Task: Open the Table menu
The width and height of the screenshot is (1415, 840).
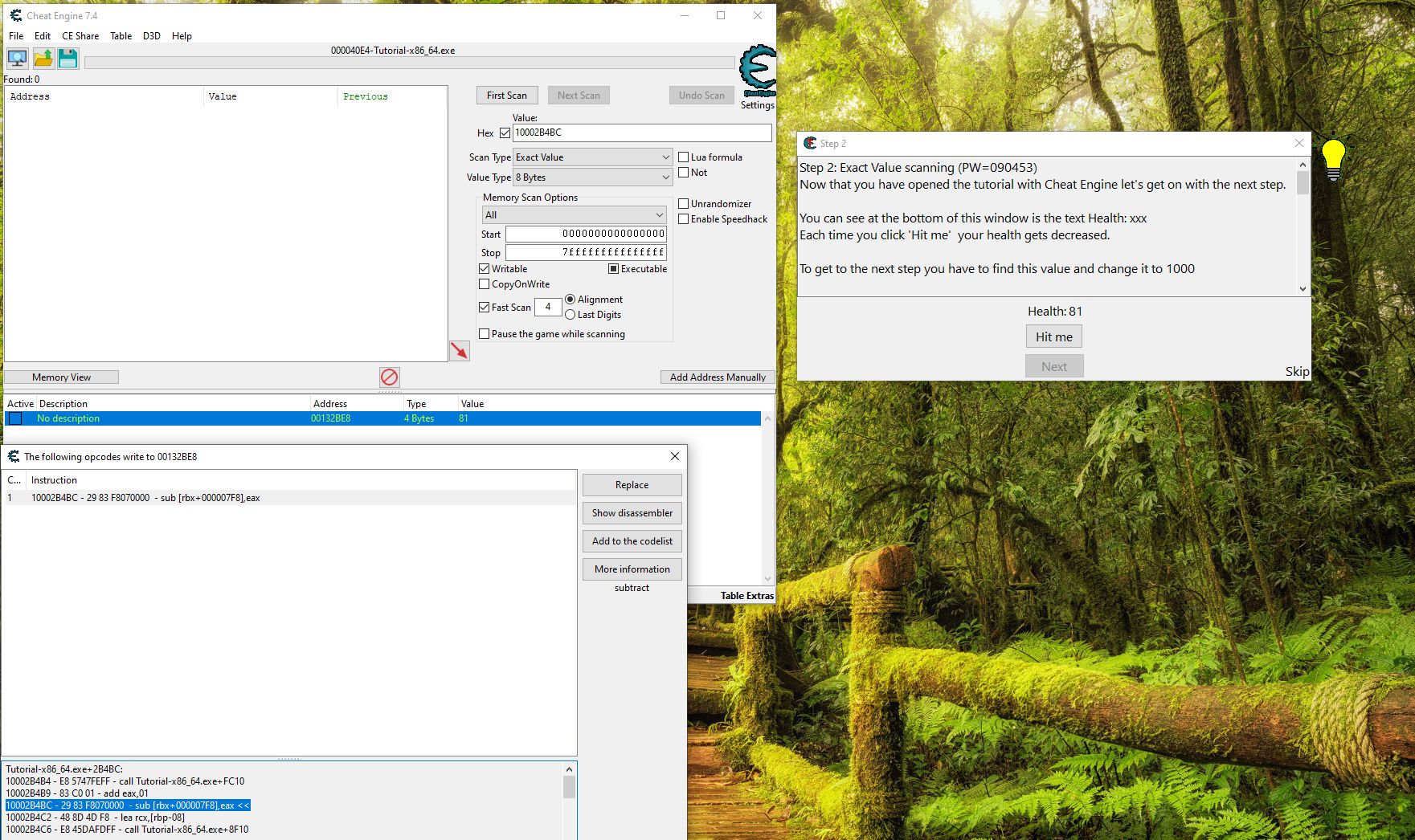Action: click(x=121, y=36)
